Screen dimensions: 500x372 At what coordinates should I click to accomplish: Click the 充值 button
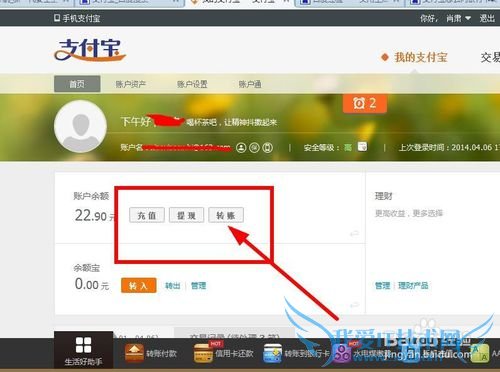147,215
